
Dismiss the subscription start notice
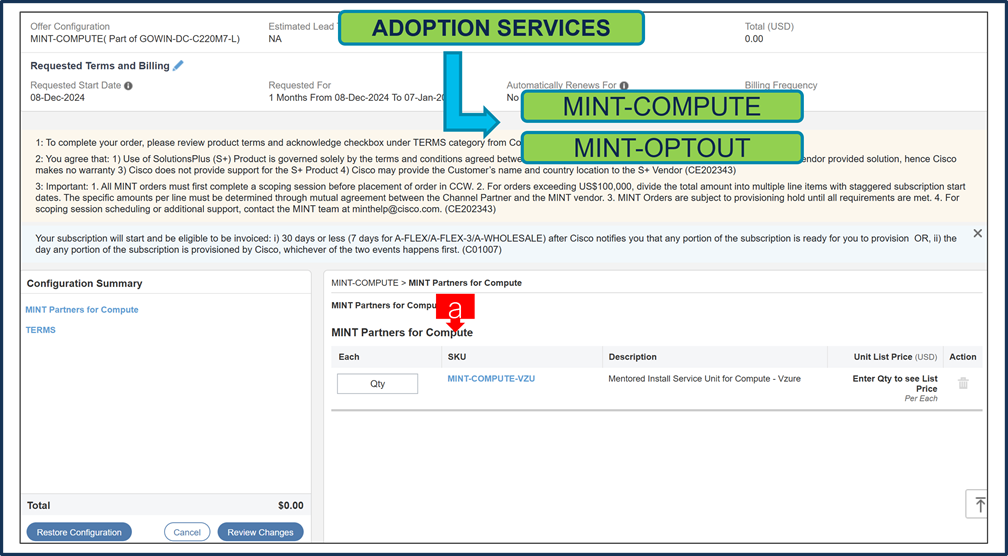pyautogui.click(x=978, y=233)
